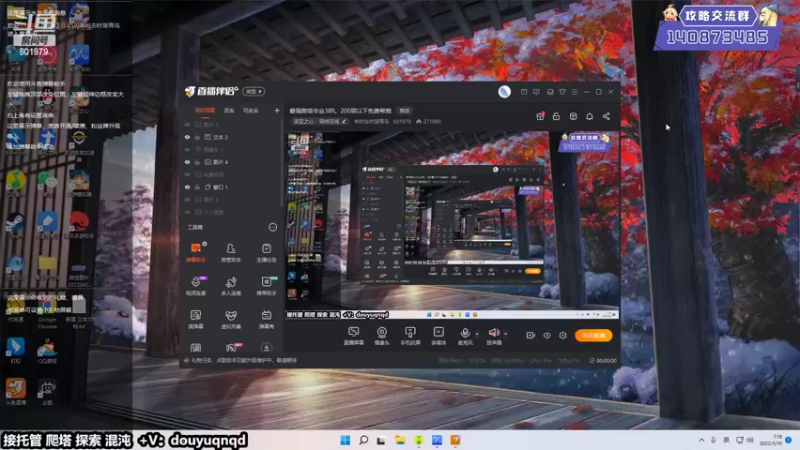Click the share icon in header

point(606,116)
